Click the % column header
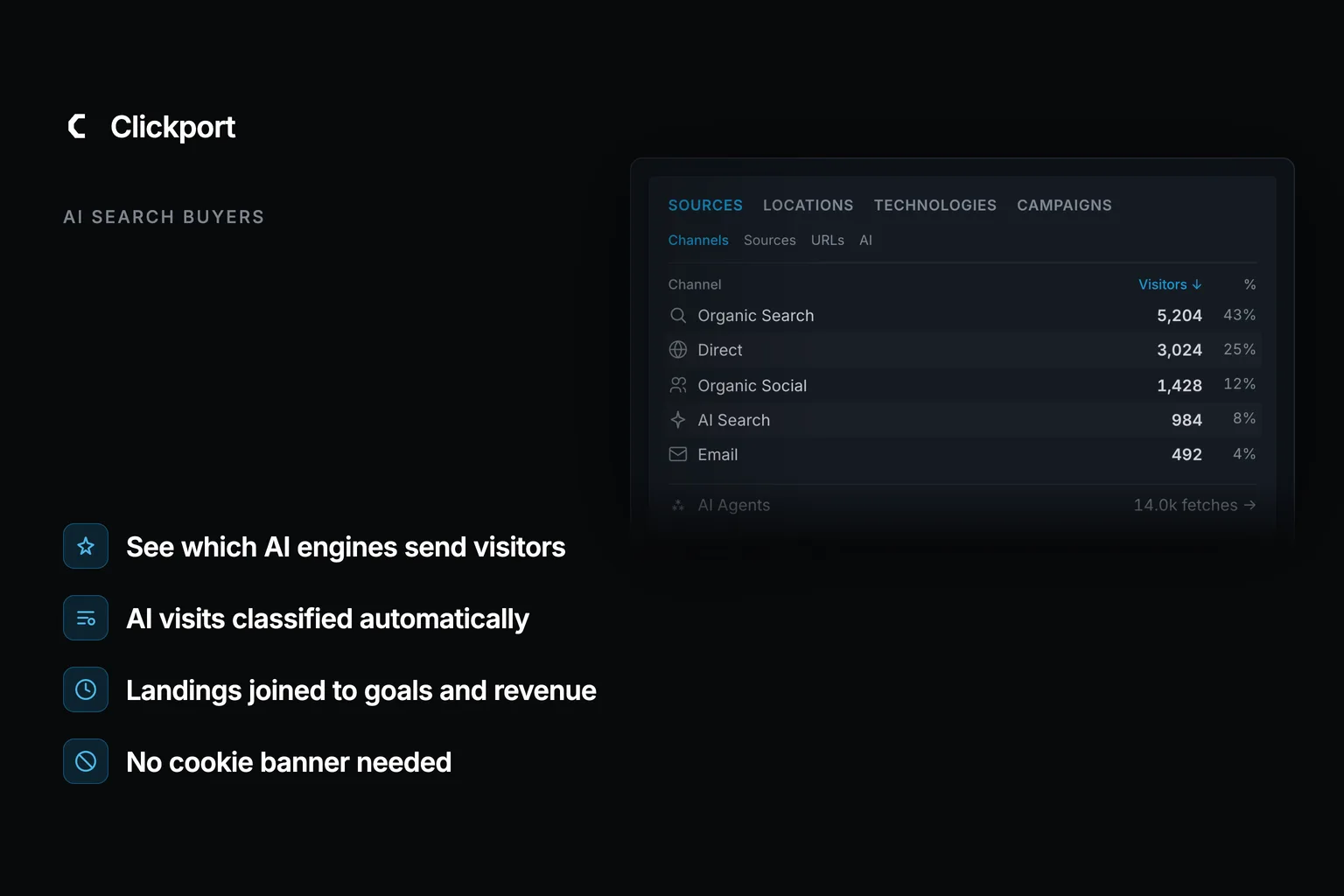 point(1249,284)
